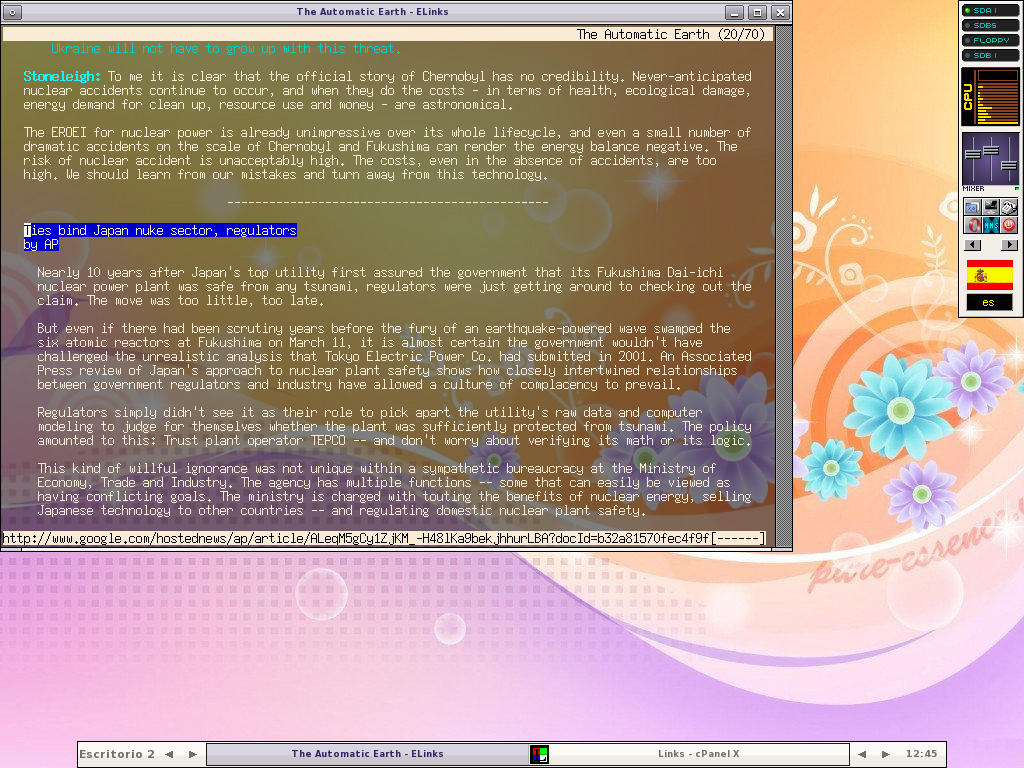Follow the 'Ties bind Japan nuke sector, regulators' link

160,230
